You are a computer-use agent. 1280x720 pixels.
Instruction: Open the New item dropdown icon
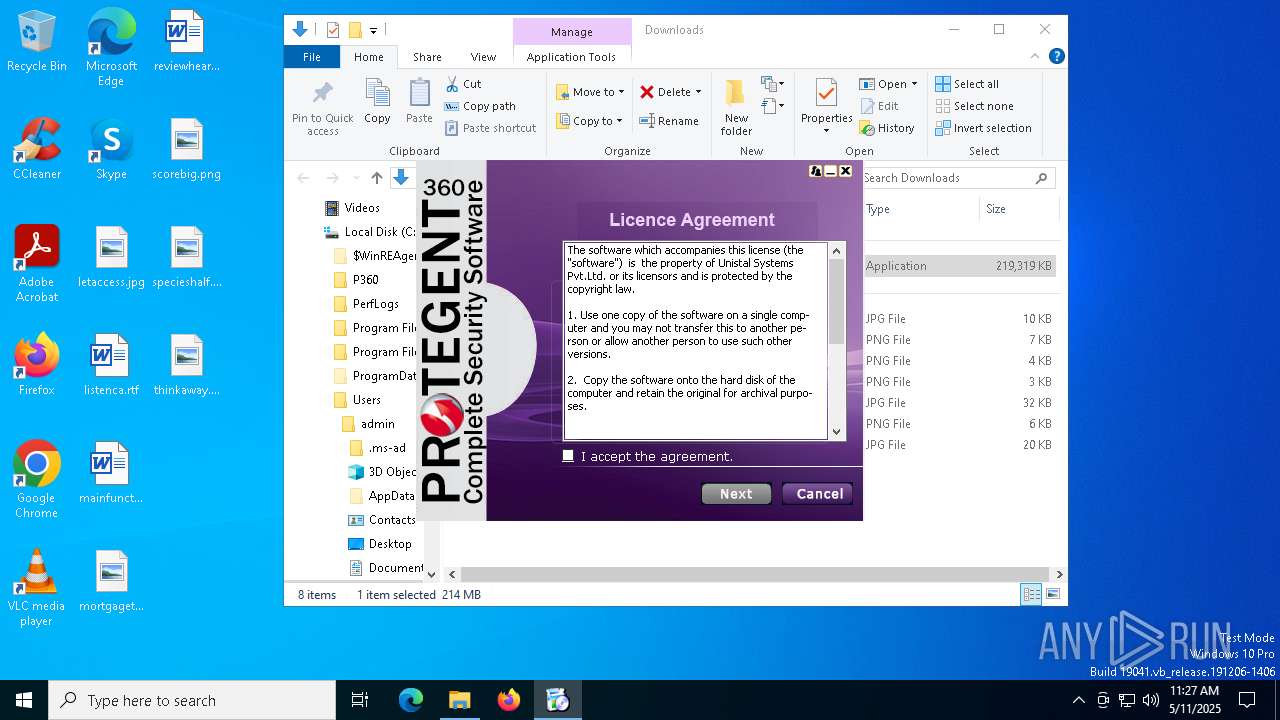click(772, 84)
